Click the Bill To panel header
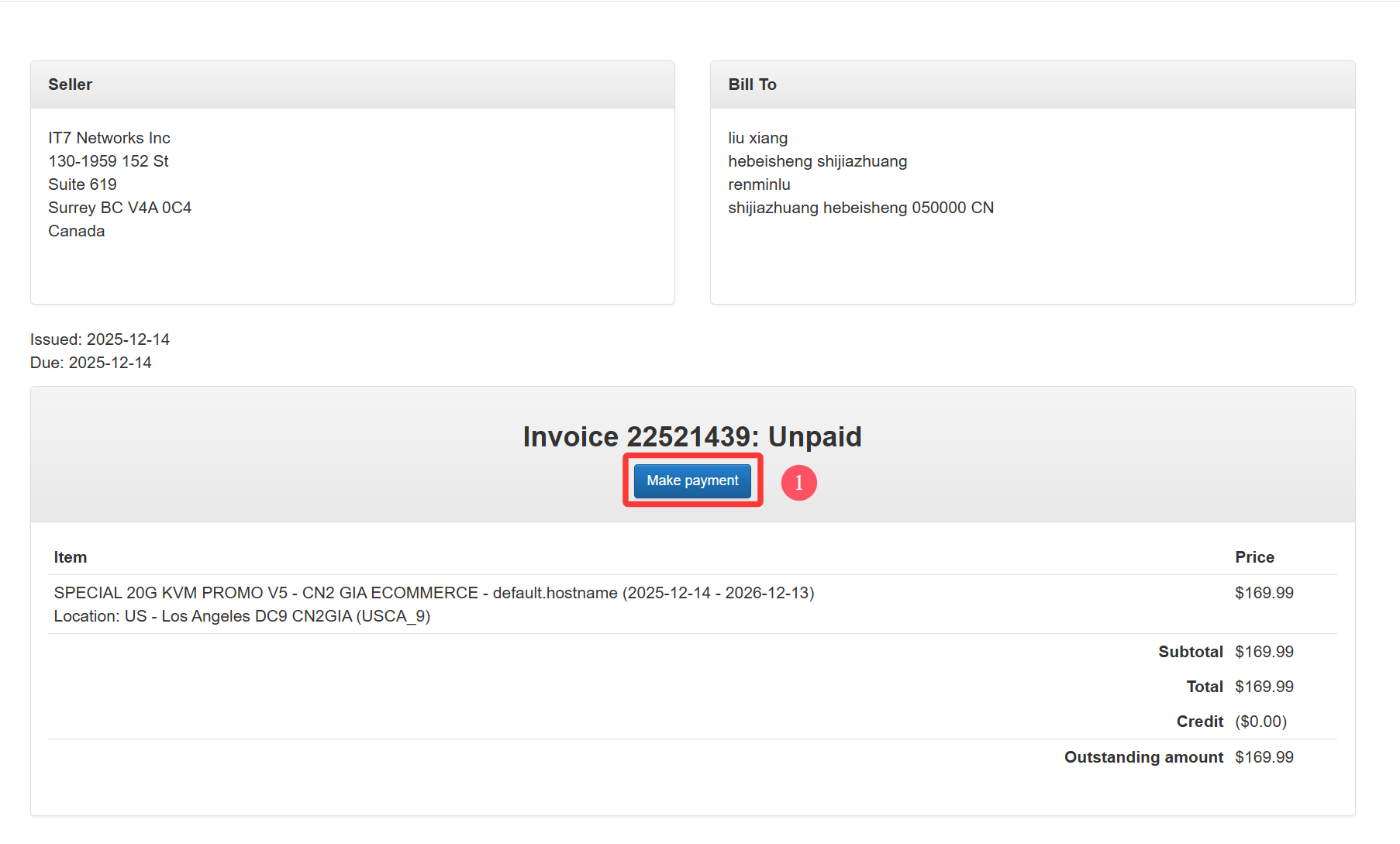Screen dimensions: 1400x844 (x=752, y=84)
